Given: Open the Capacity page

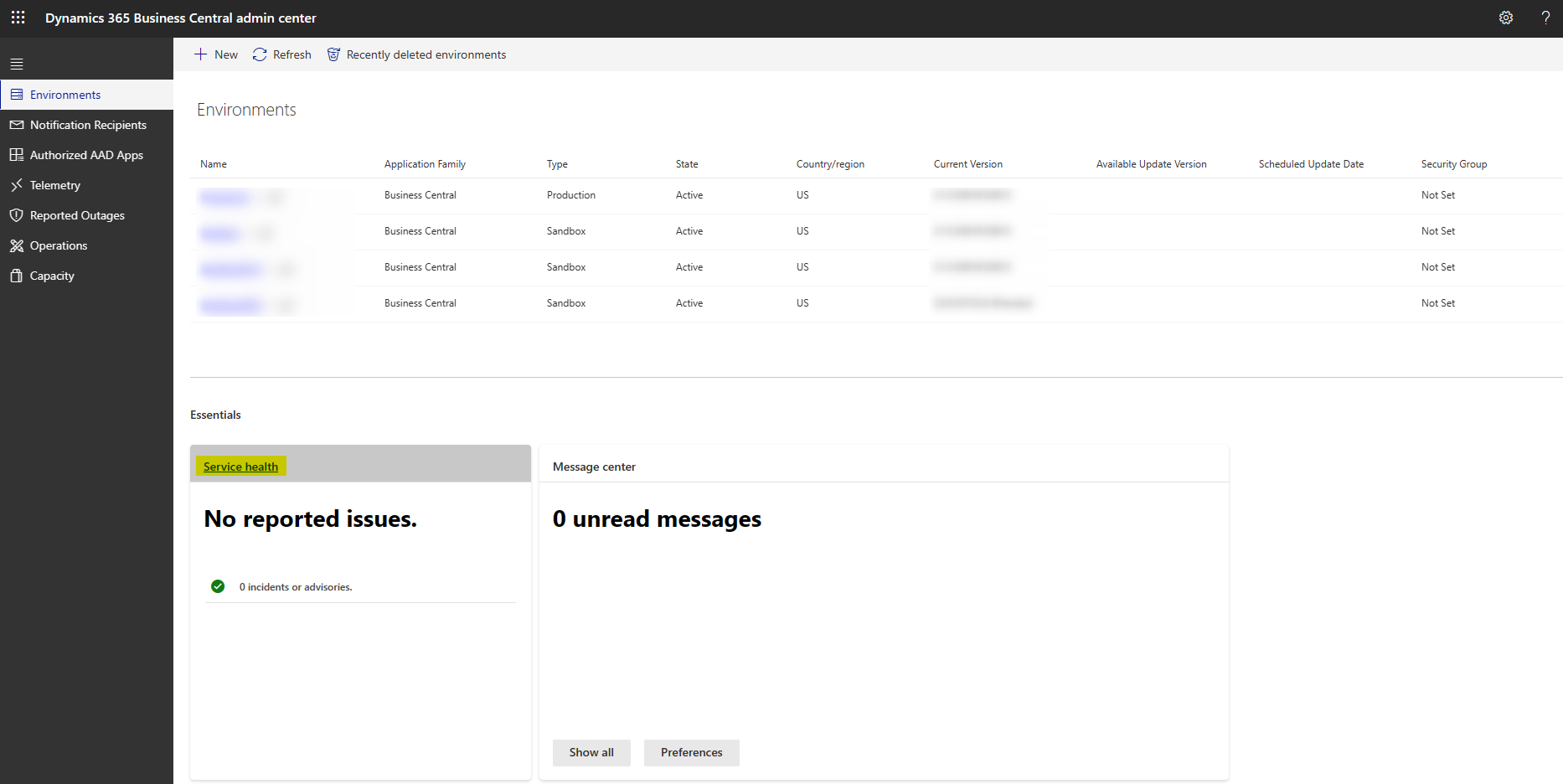Looking at the screenshot, I should click(x=87, y=276).
